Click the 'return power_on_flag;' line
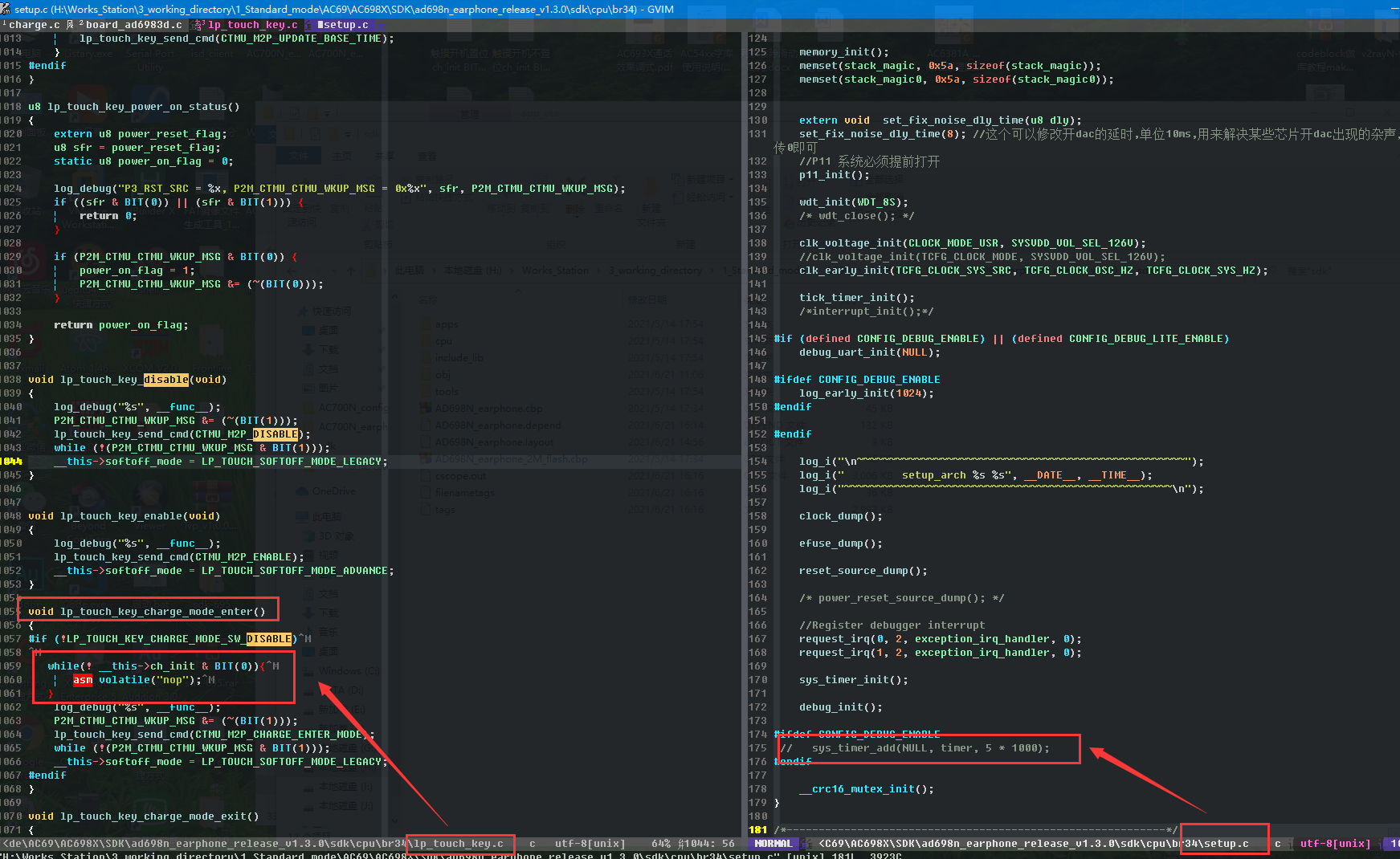Image resolution: width=1400 pixels, height=859 pixels. tap(120, 325)
